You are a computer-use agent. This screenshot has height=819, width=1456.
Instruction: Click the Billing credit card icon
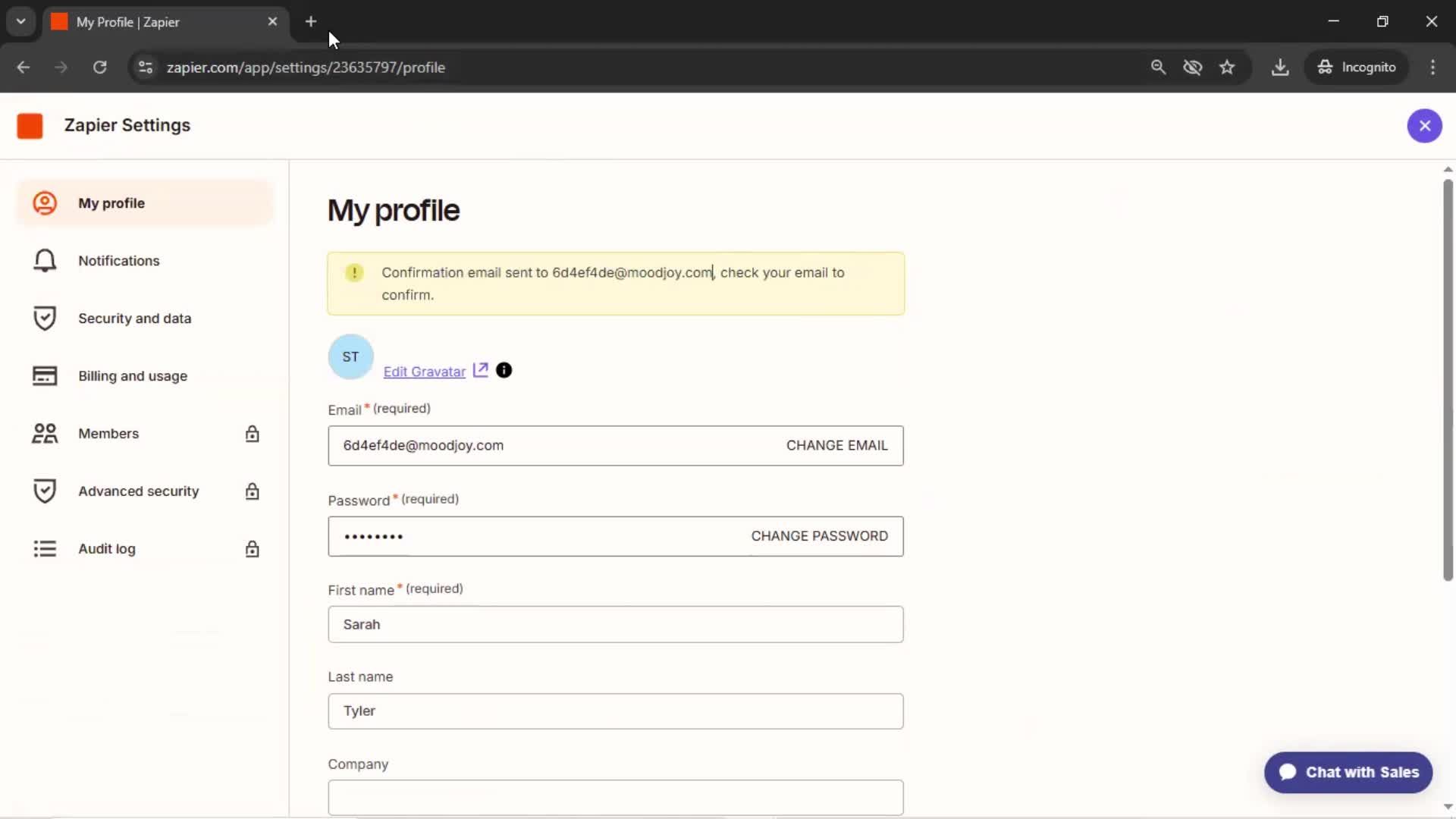pyautogui.click(x=45, y=376)
